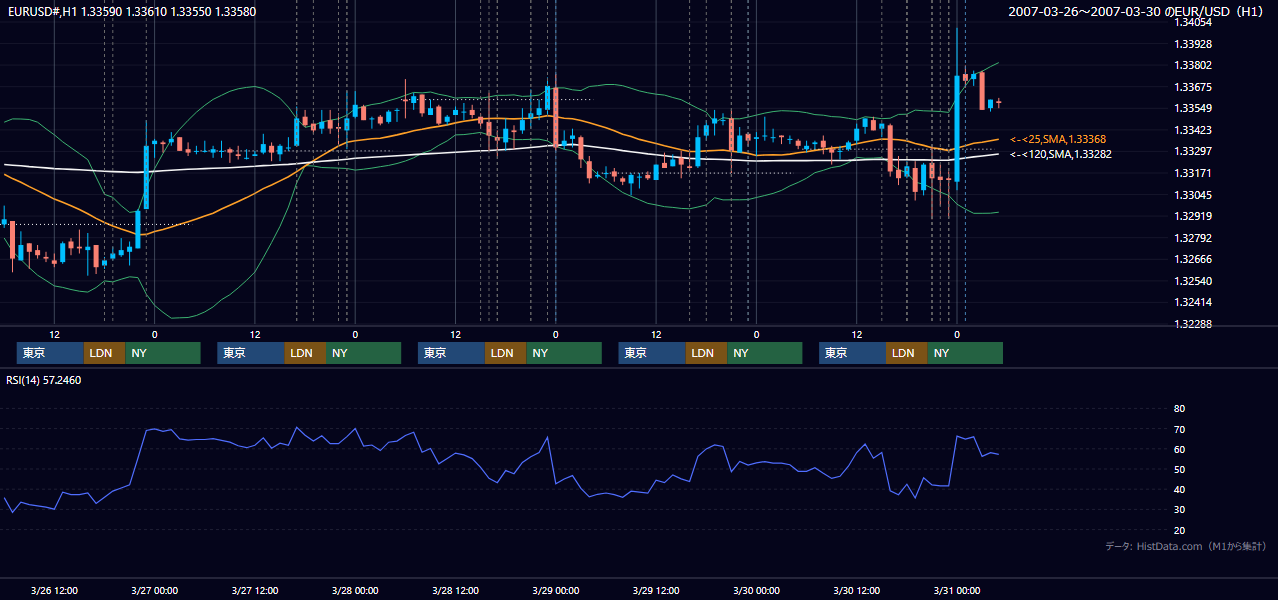Click price label 1.34054
The image size is (1278, 600).
[1193, 22]
